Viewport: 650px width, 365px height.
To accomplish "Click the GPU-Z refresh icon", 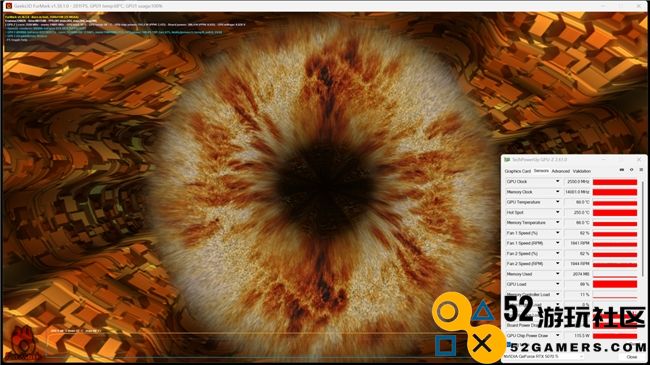I will [x=631, y=170].
